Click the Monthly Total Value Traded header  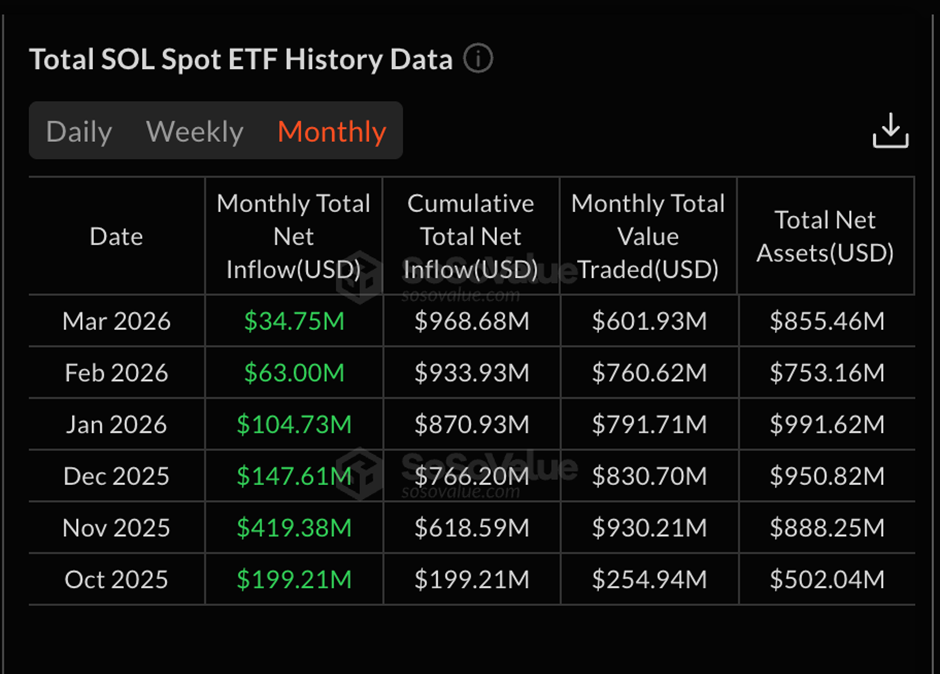coord(648,236)
